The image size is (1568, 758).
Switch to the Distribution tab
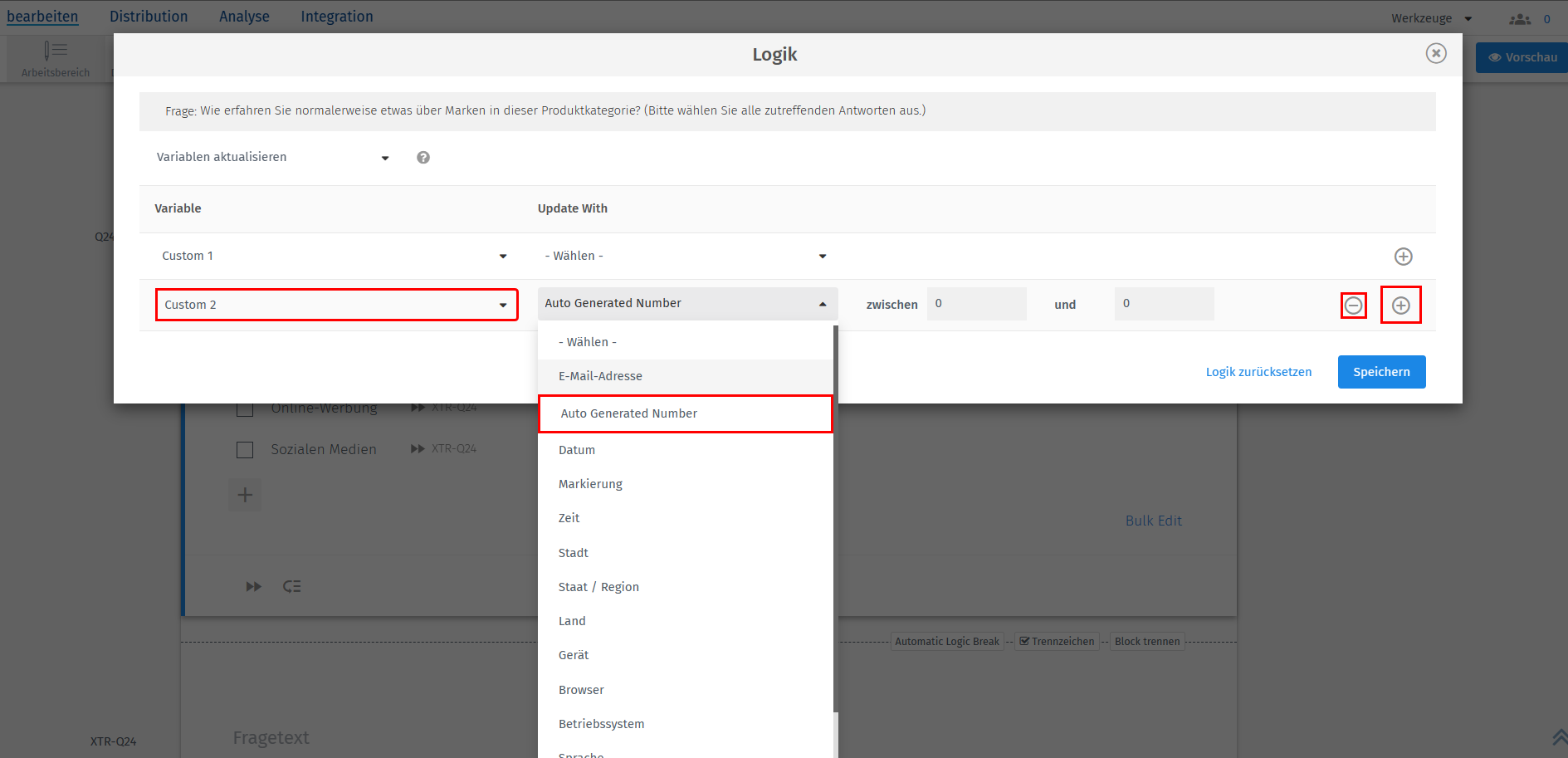[x=149, y=17]
